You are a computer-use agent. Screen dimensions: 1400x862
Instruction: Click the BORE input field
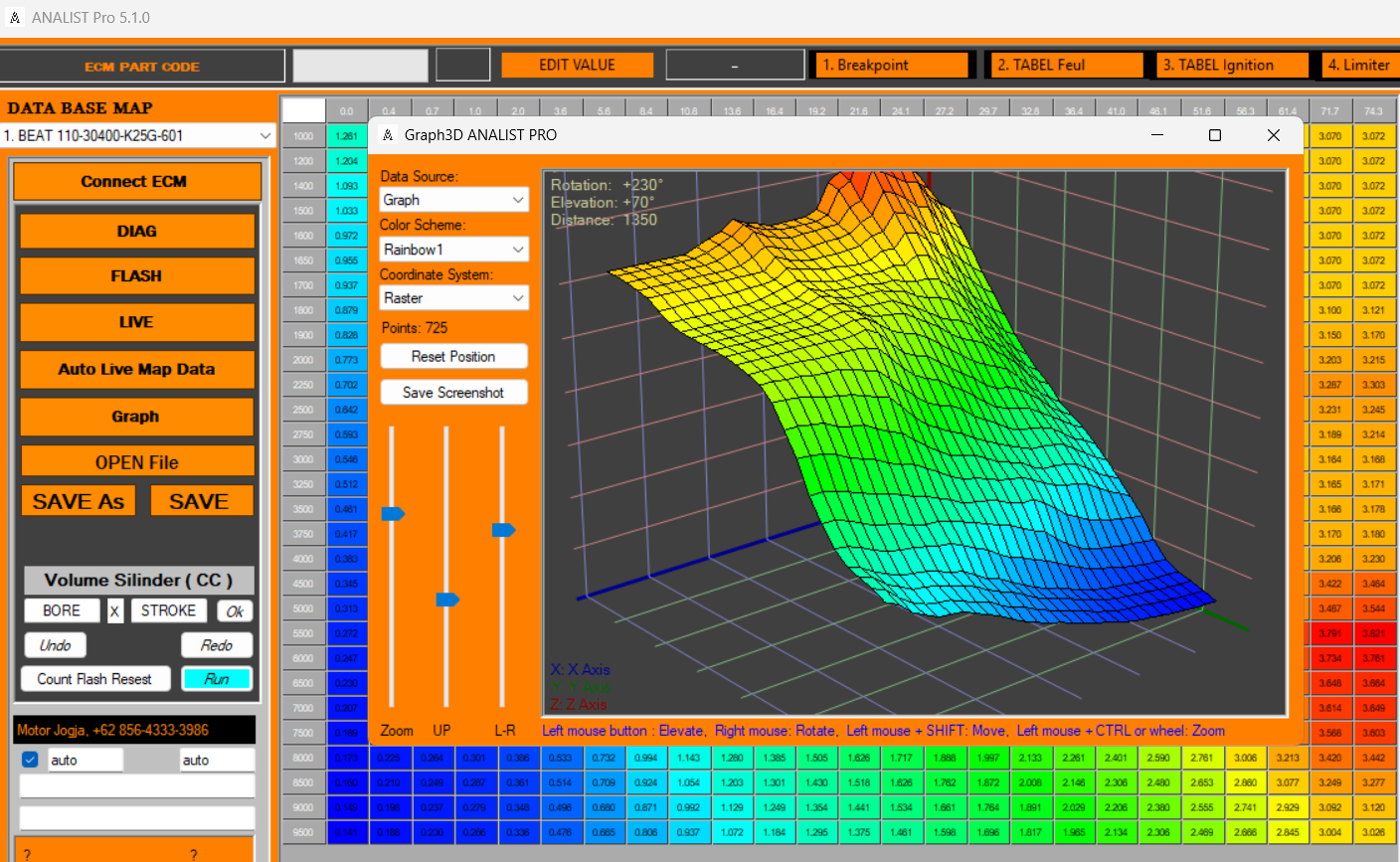tap(63, 610)
